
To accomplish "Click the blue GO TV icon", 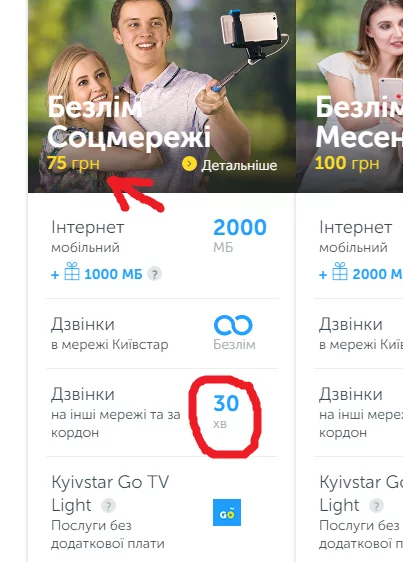I will pos(227,513).
